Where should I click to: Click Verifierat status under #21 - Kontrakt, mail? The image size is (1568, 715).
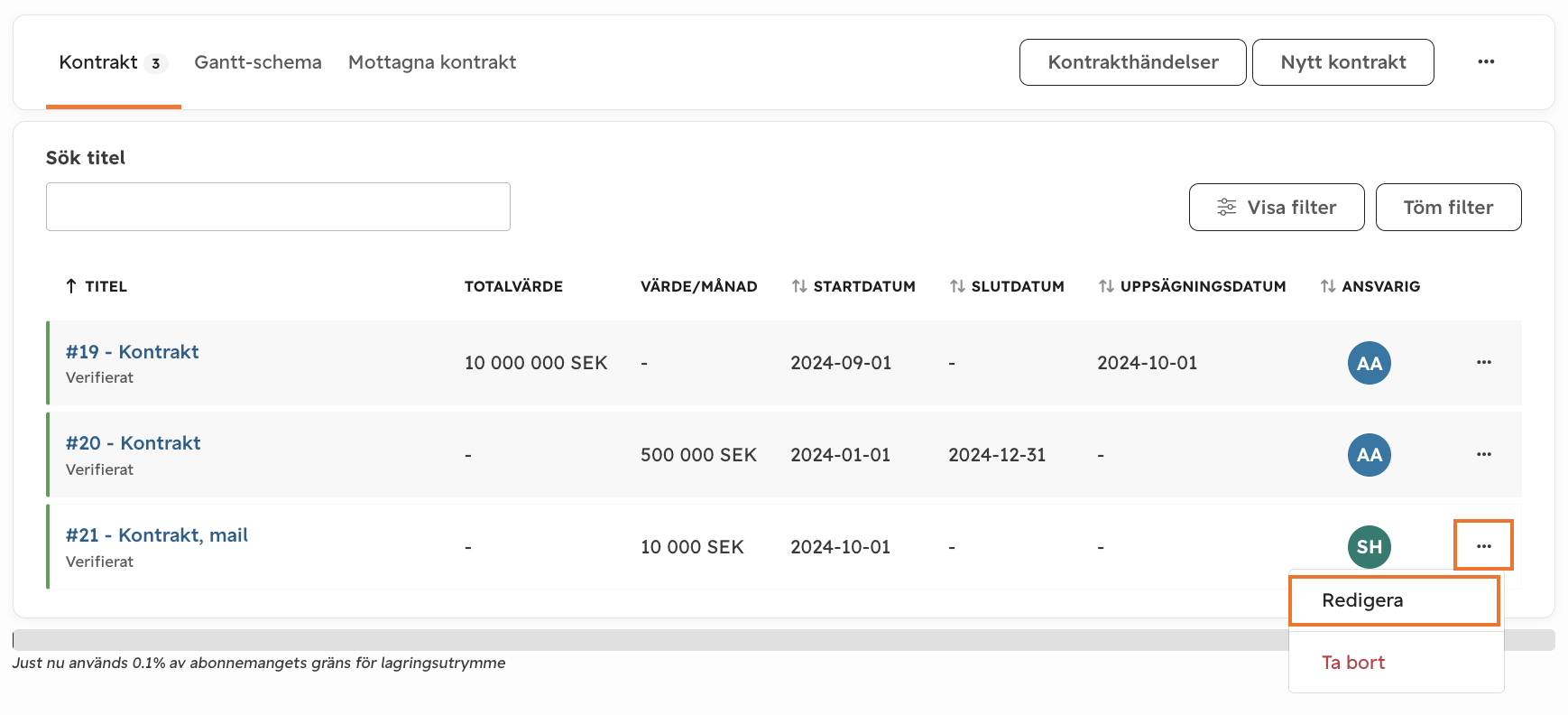click(x=99, y=562)
